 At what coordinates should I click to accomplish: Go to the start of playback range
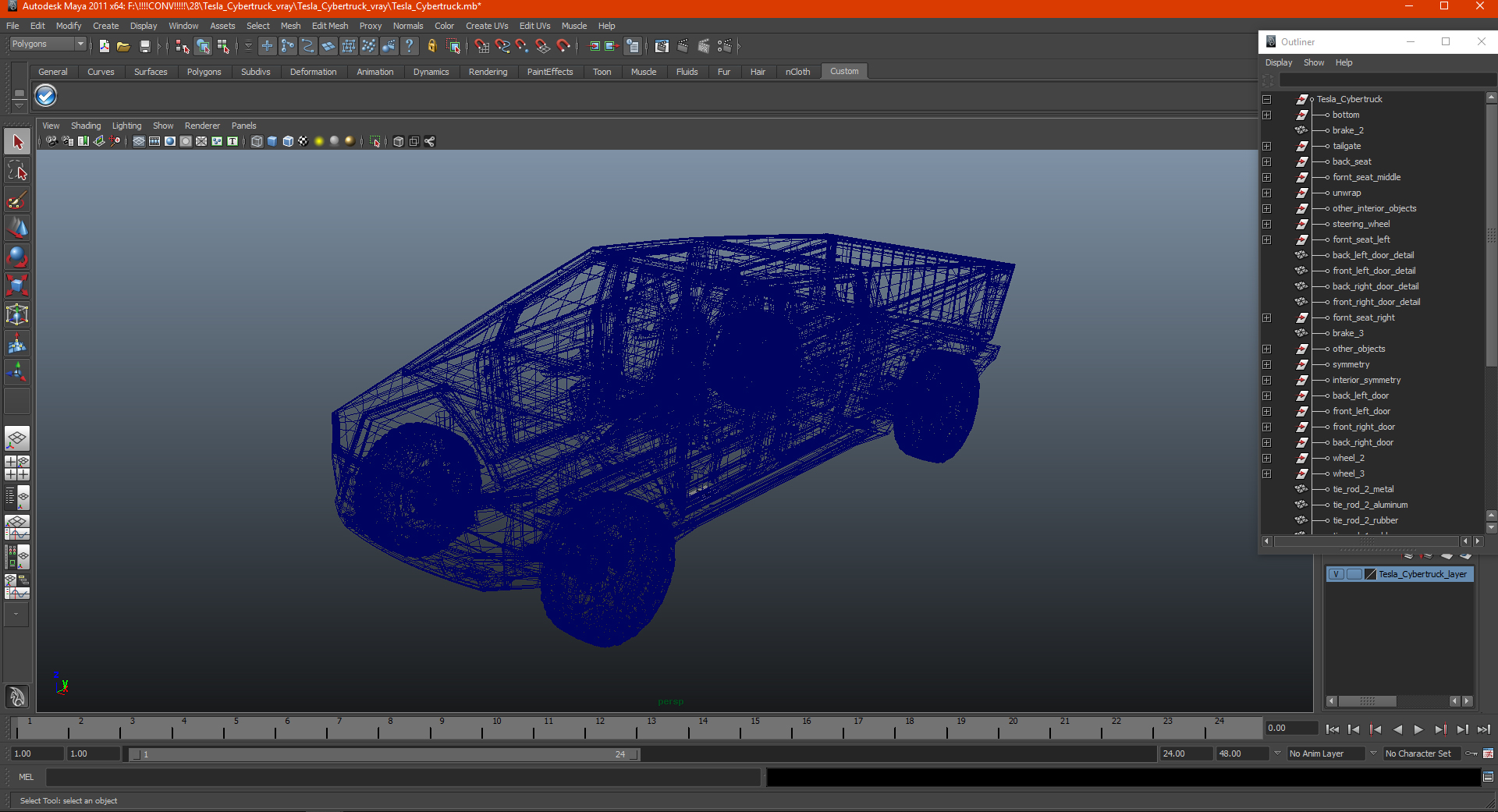point(1332,729)
